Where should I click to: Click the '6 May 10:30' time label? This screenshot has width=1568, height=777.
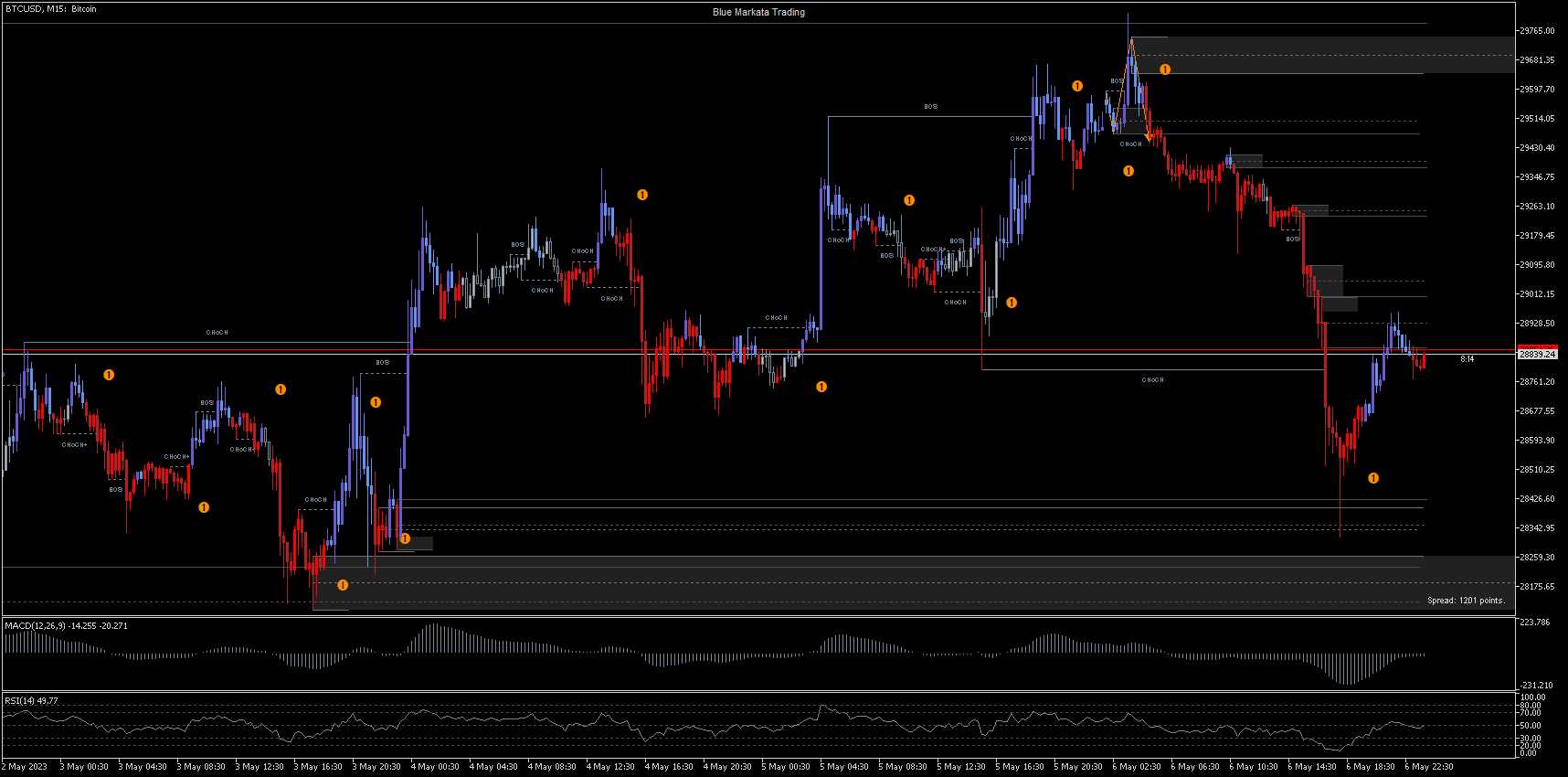[1254, 767]
